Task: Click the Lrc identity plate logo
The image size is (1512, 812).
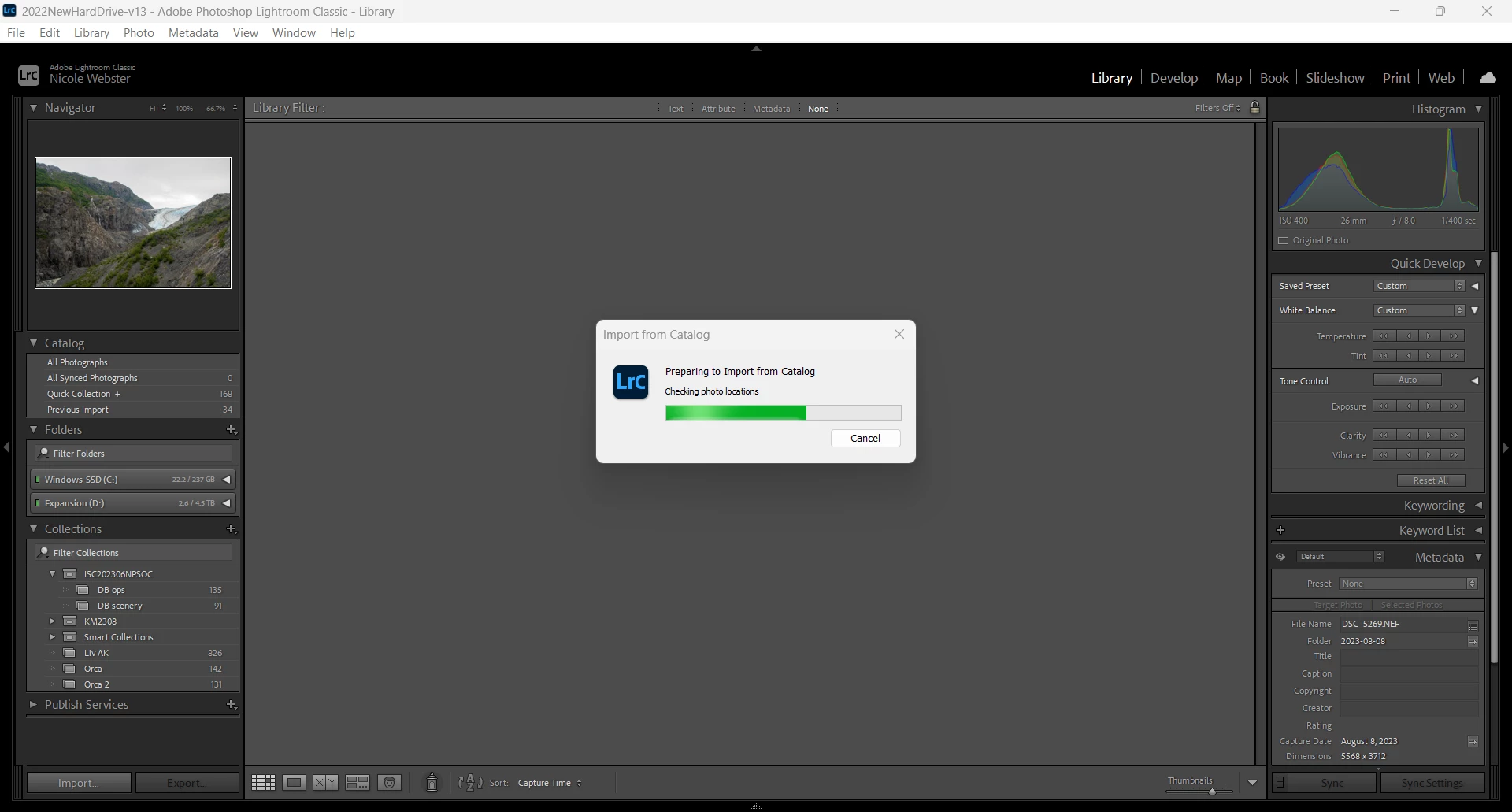Action: click(x=28, y=75)
